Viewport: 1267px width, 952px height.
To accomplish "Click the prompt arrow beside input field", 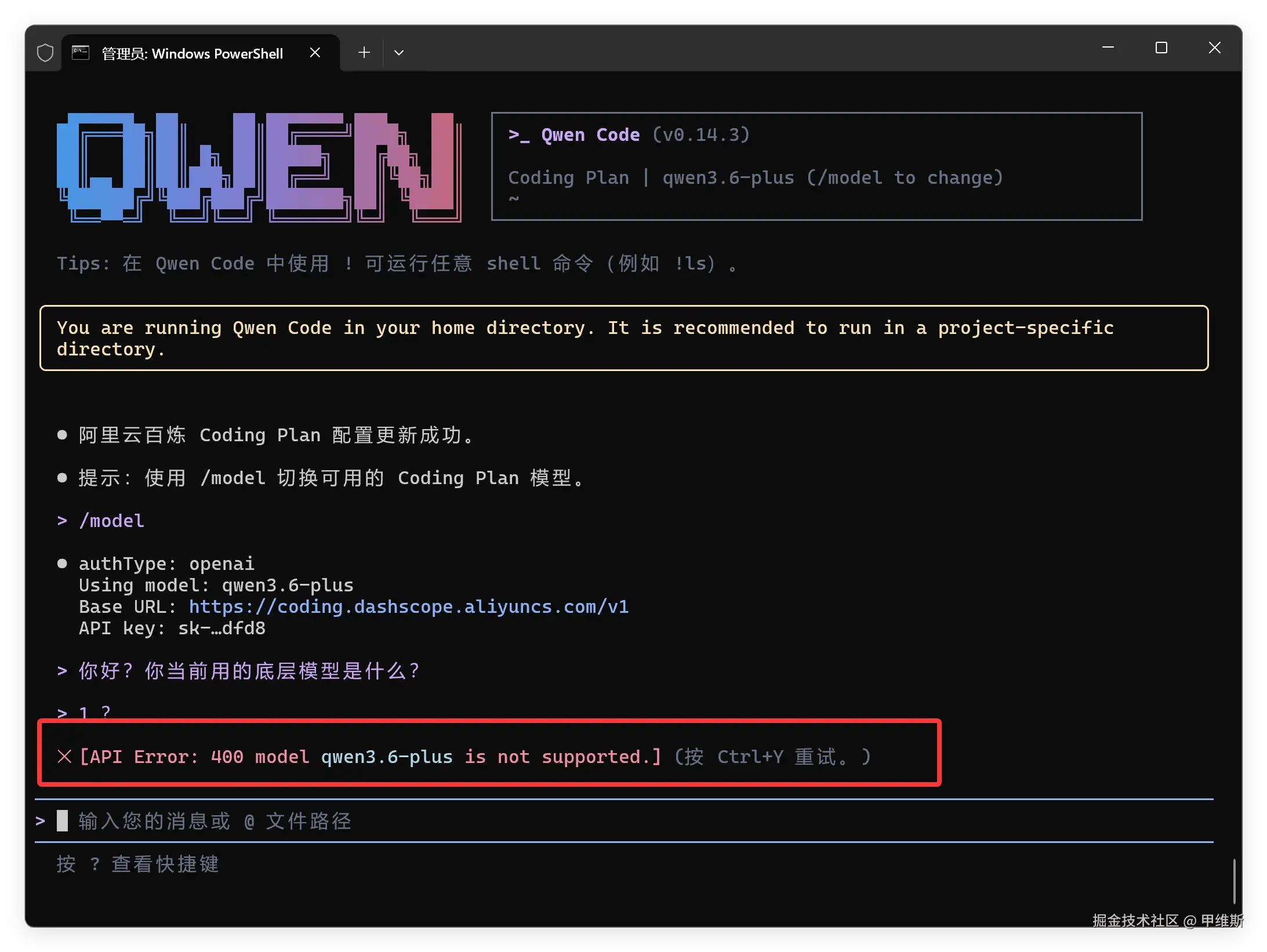I will tap(40, 821).
